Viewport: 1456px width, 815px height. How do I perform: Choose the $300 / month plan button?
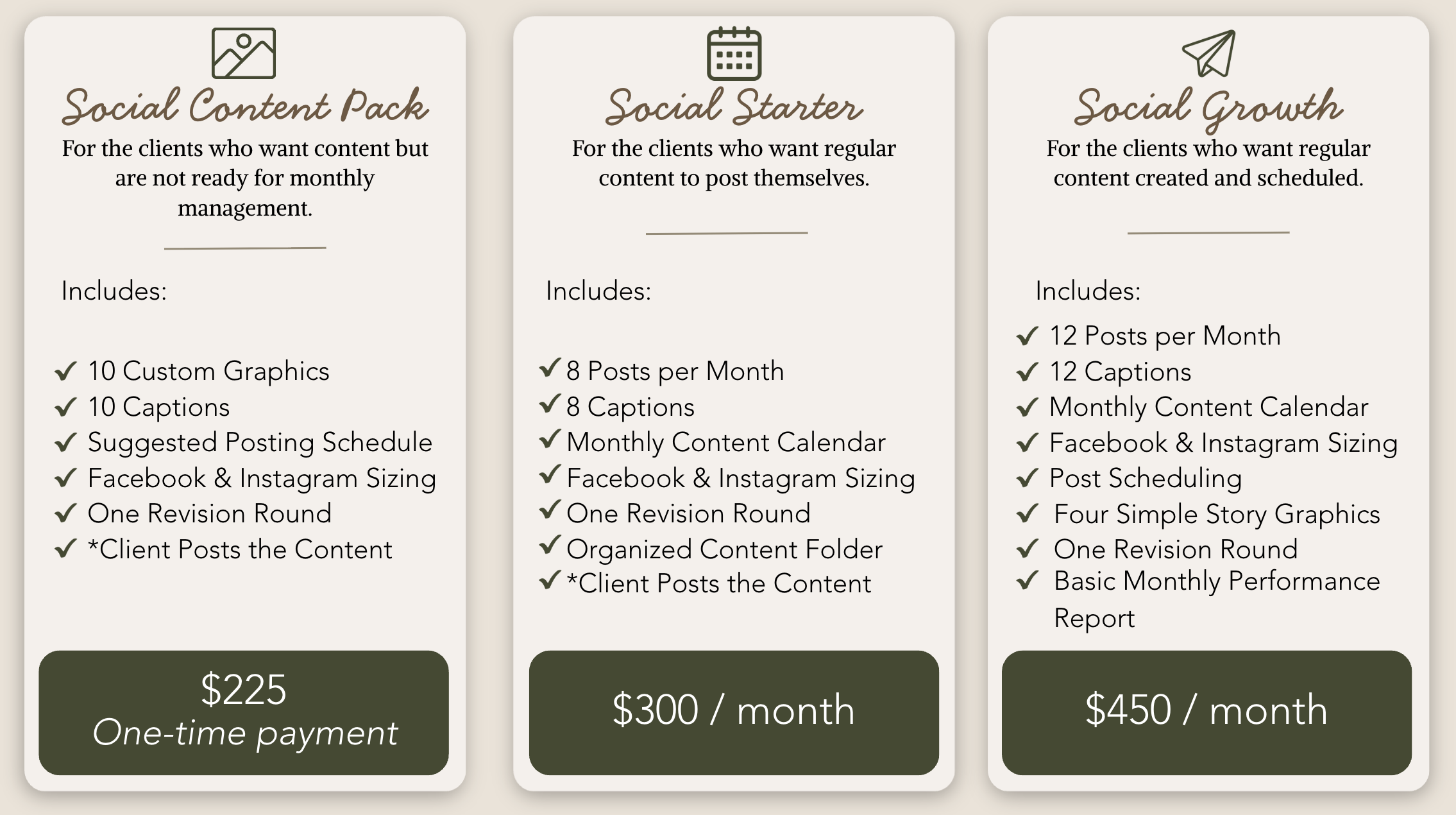[x=734, y=712]
